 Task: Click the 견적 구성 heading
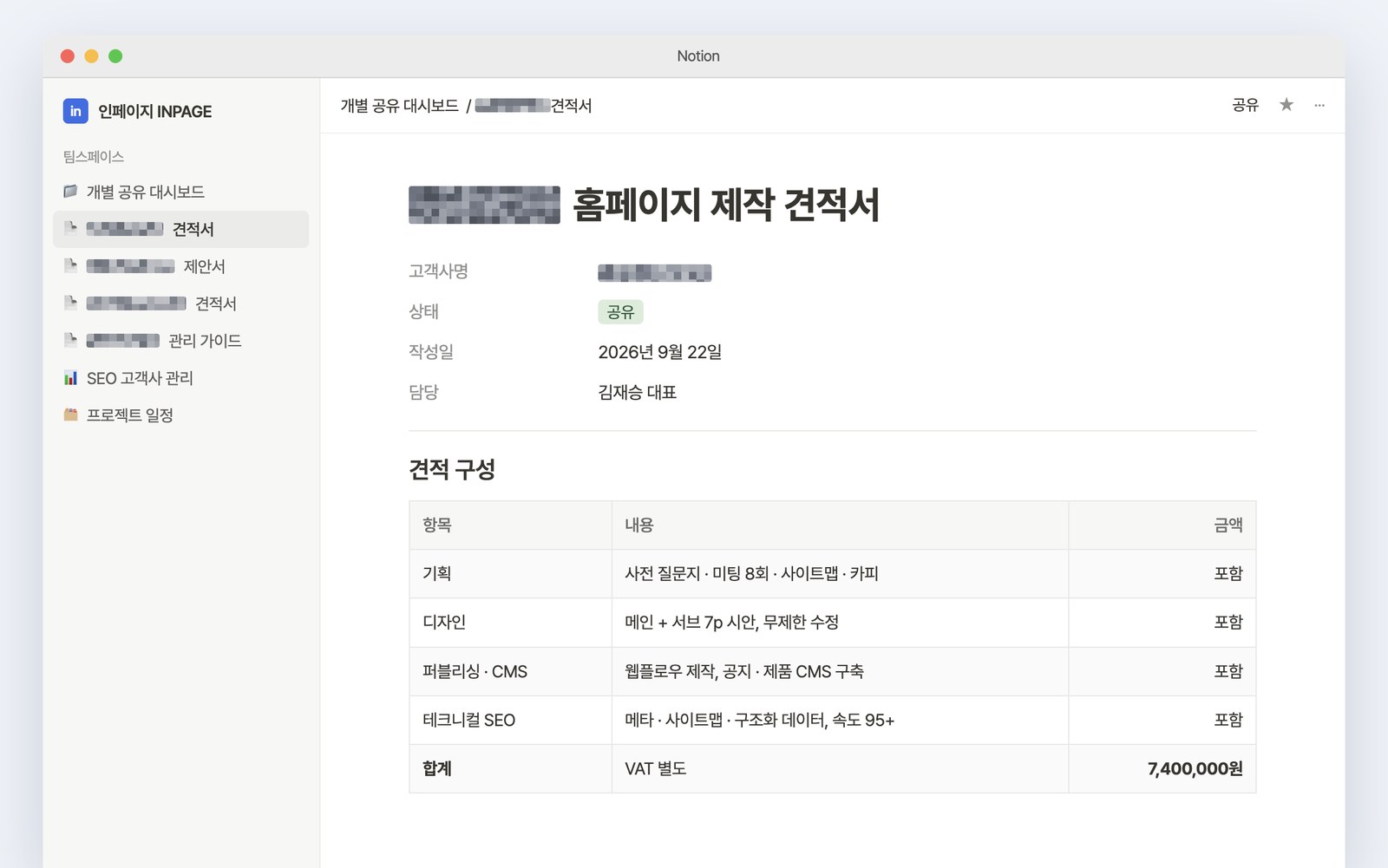pos(452,469)
